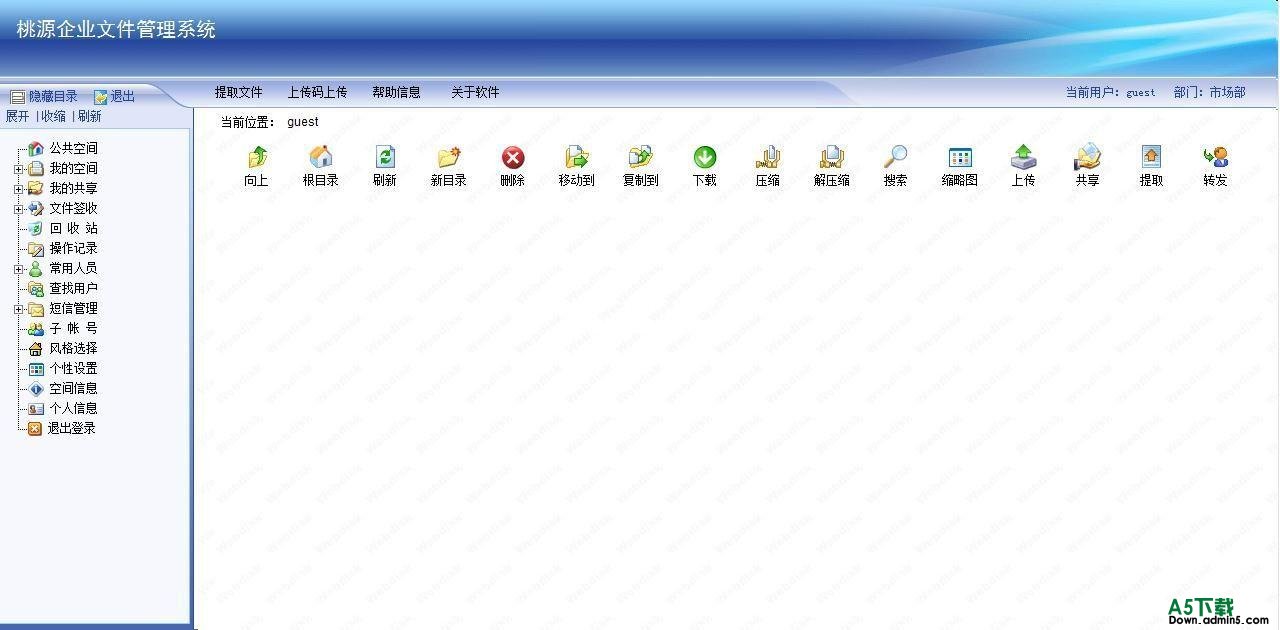Open 查找用户 find user tree item
1280x630 pixels.
[x=74, y=288]
